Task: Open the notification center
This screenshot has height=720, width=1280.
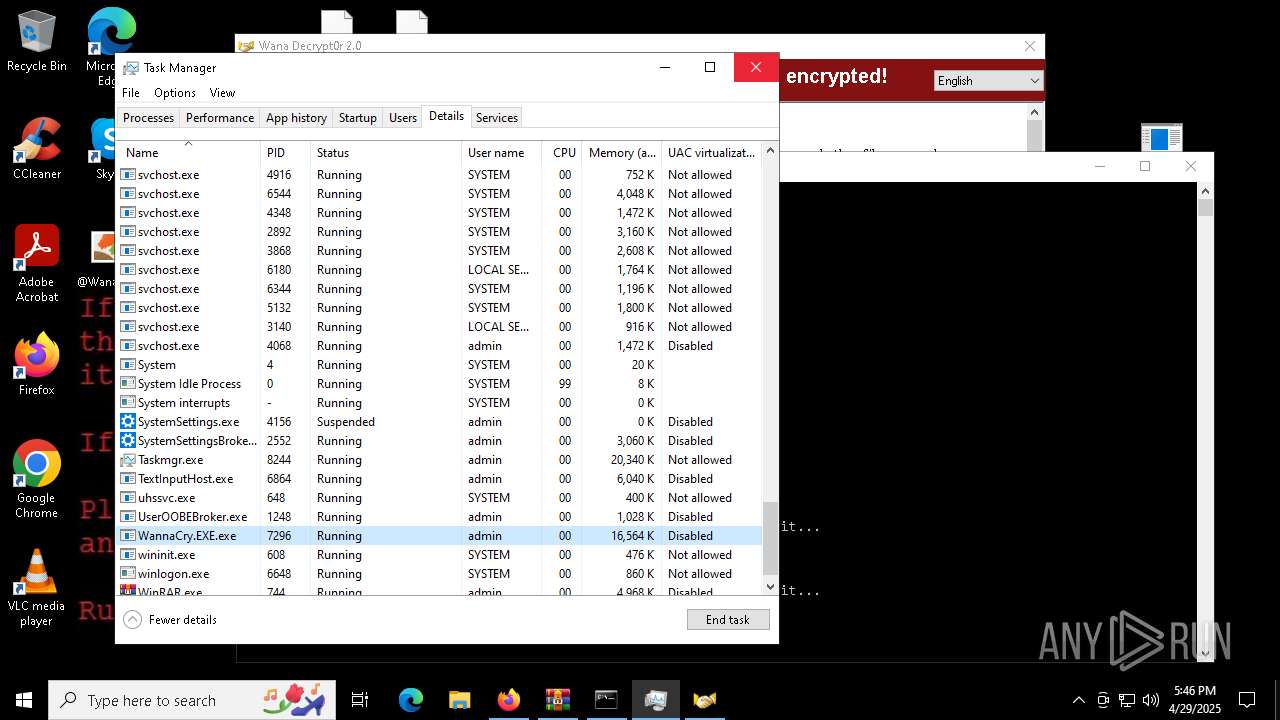Action: [x=1247, y=700]
